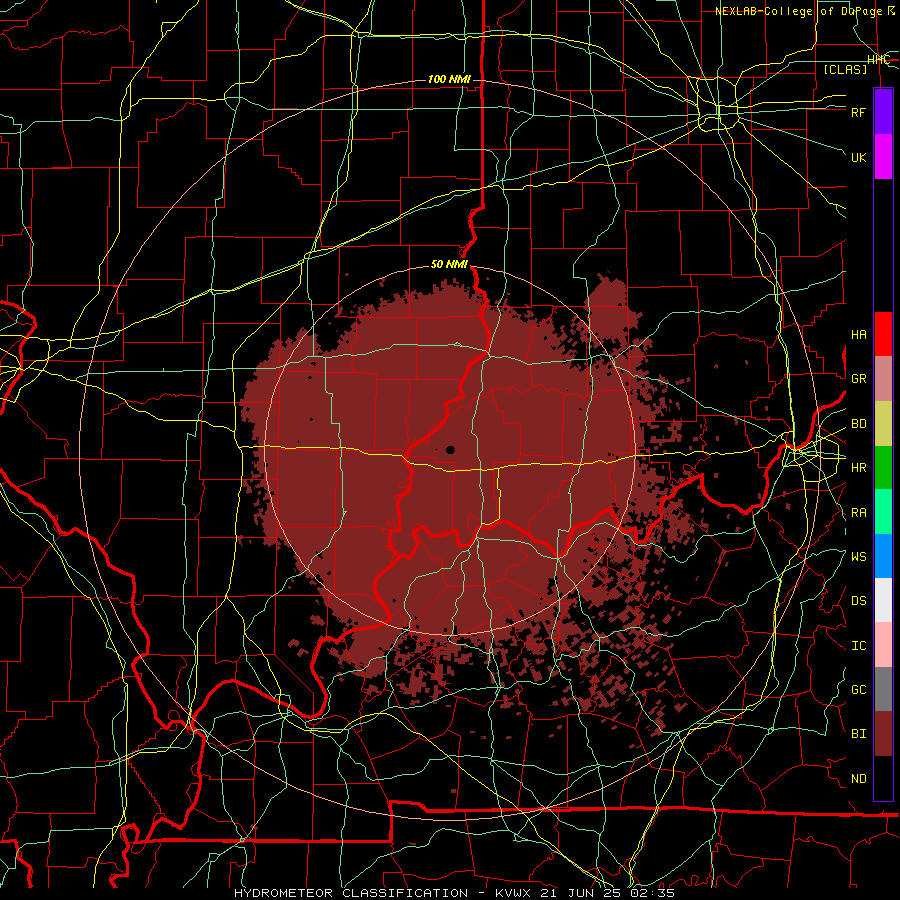Click the magenta UK color swatch
Screen dimensions: 900x900
point(883,157)
